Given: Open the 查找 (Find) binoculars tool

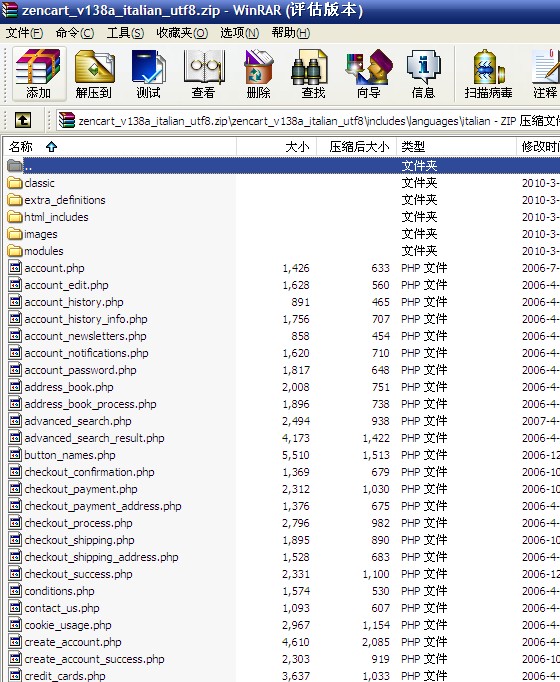Looking at the screenshot, I should coord(313,74).
